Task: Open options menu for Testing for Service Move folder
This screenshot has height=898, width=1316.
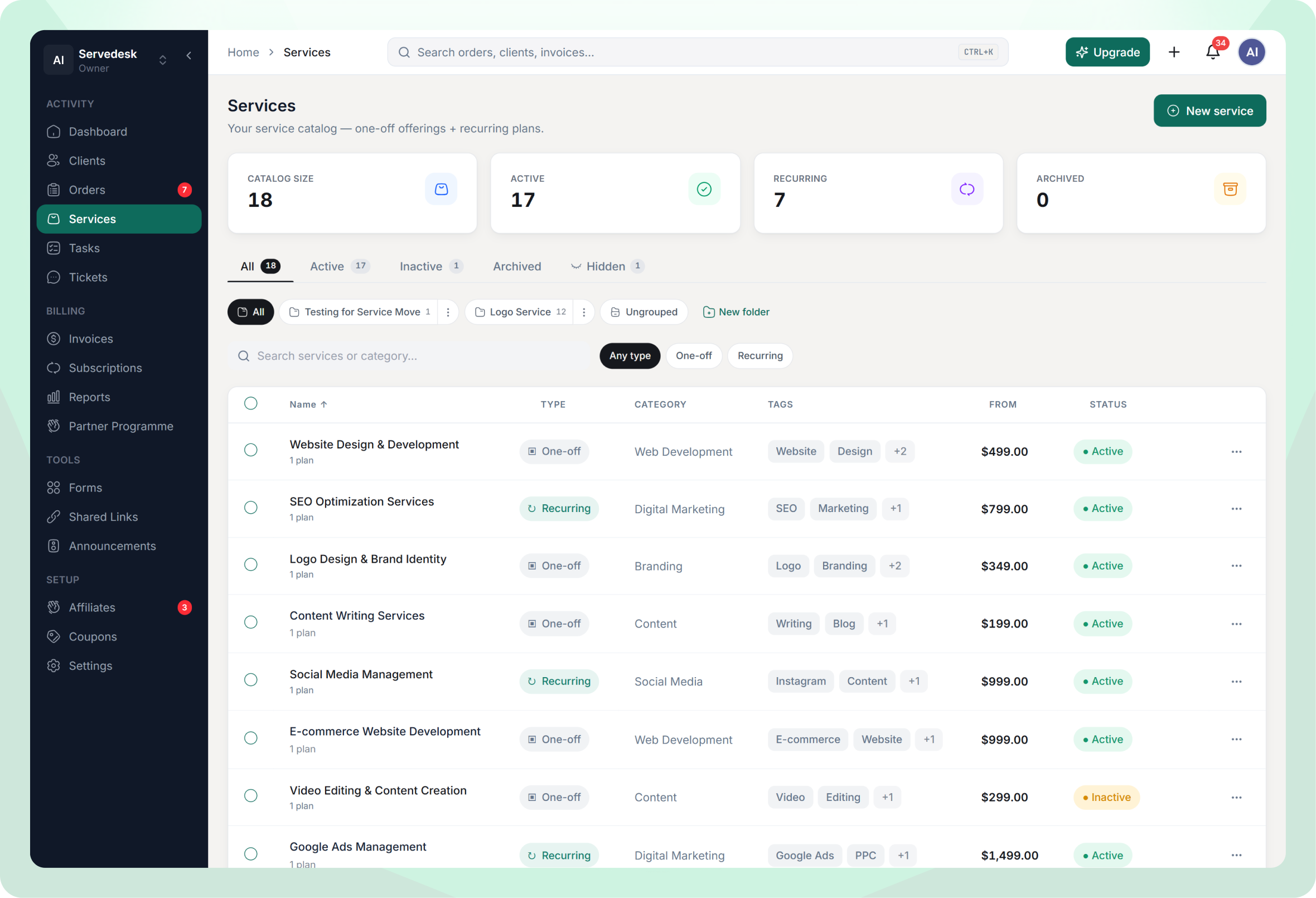Action: tap(448, 312)
